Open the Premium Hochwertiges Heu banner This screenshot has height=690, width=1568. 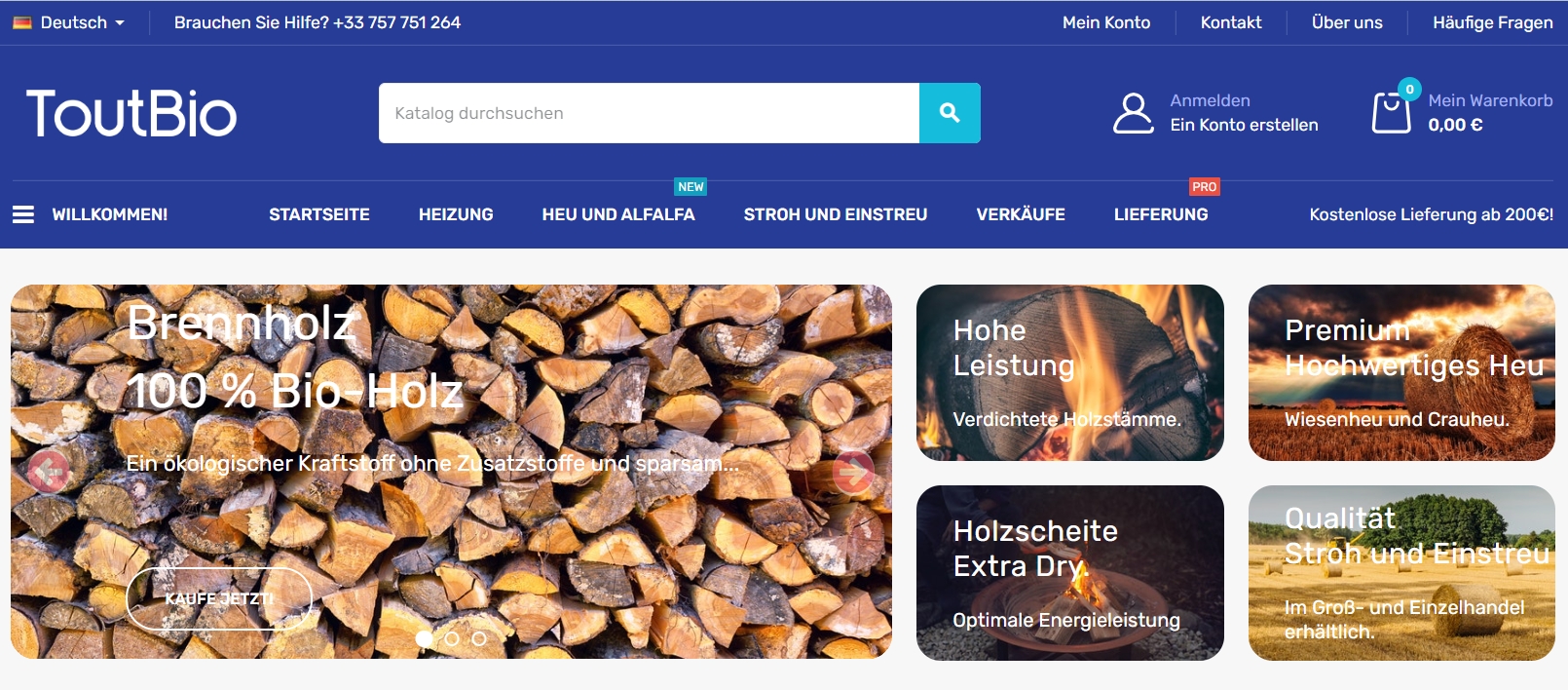pyautogui.click(x=1401, y=372)
